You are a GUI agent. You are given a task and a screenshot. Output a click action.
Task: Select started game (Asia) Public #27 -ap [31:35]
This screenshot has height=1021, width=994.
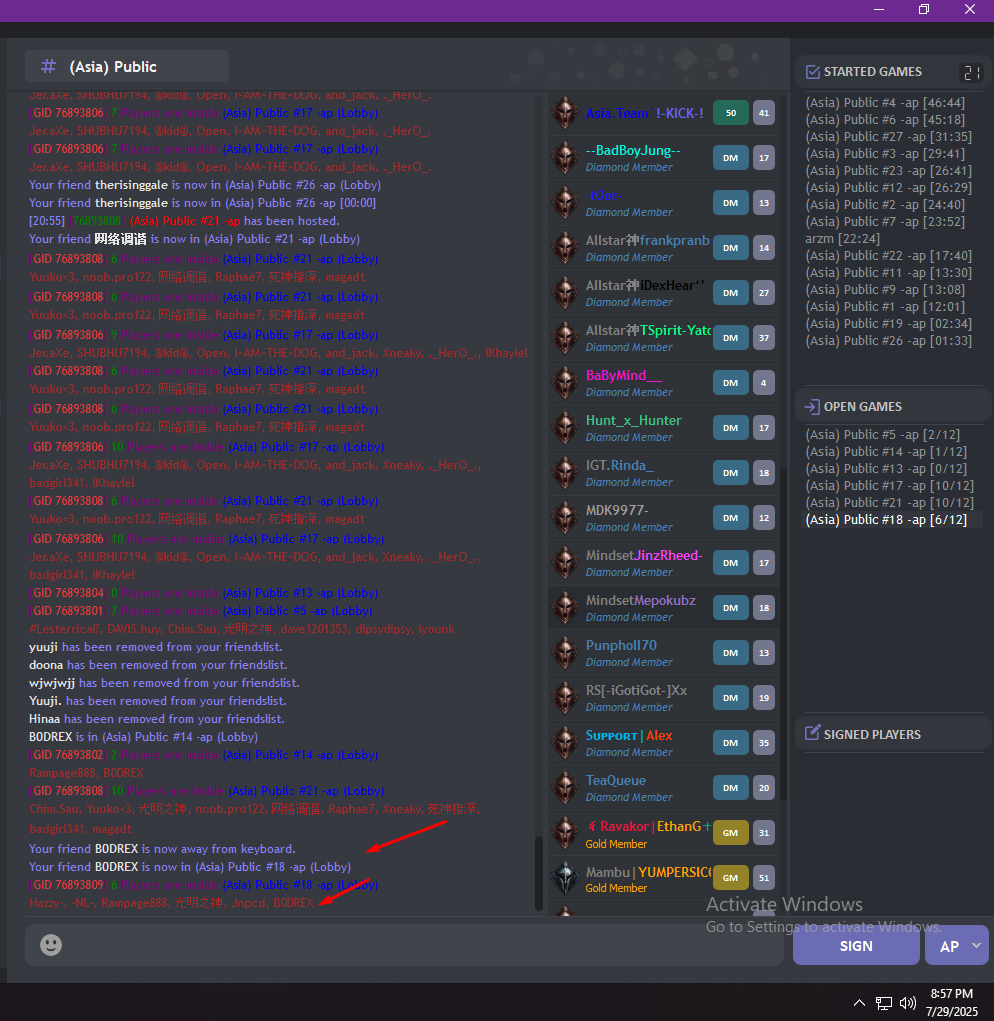pyautogui.click(x=889, y=137)
